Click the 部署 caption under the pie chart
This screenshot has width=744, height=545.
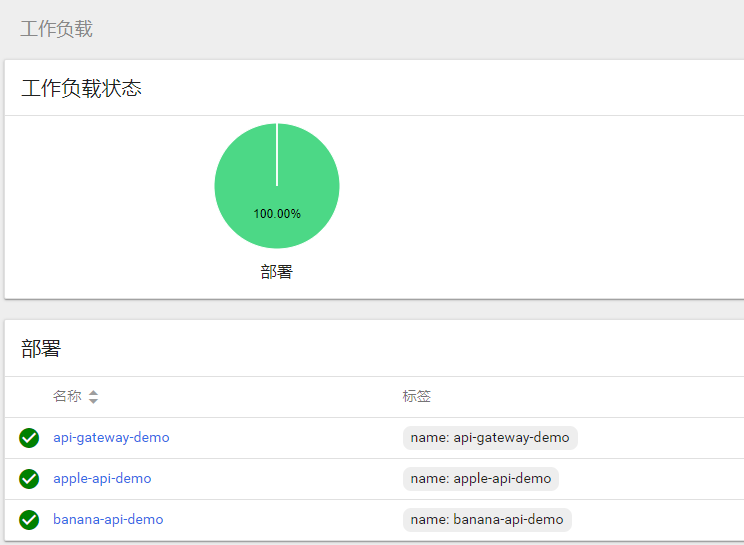277,272
